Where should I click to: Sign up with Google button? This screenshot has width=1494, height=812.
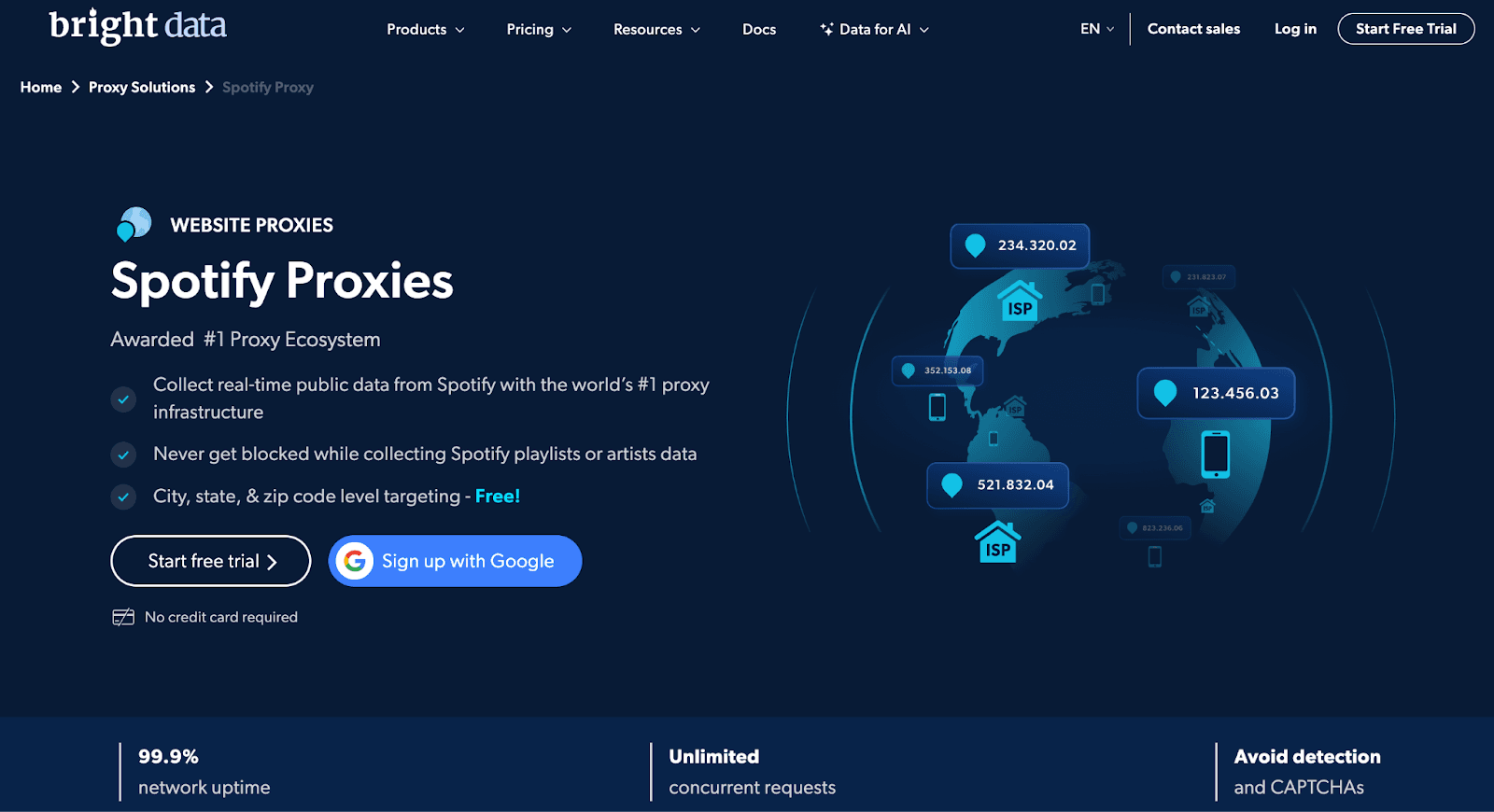[x=455, y=561]
